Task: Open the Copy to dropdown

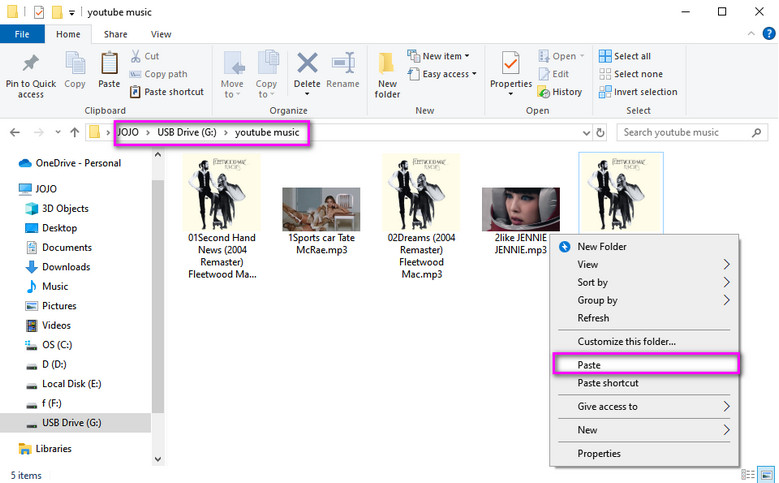Action: 267,75
